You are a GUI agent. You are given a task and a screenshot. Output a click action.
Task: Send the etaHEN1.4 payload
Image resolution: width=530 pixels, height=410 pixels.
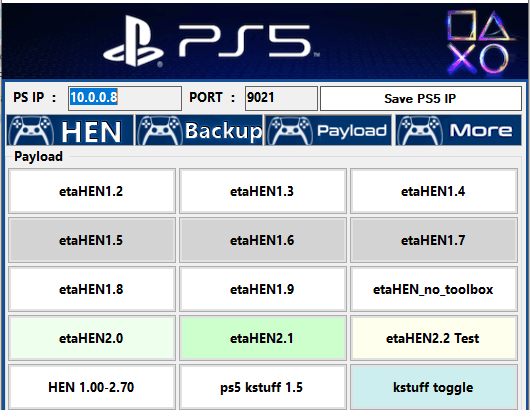tap(434, 191)
